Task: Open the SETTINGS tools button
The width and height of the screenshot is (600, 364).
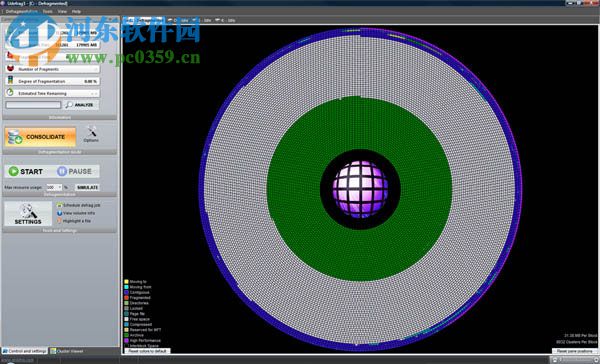Action: point(28,214)
